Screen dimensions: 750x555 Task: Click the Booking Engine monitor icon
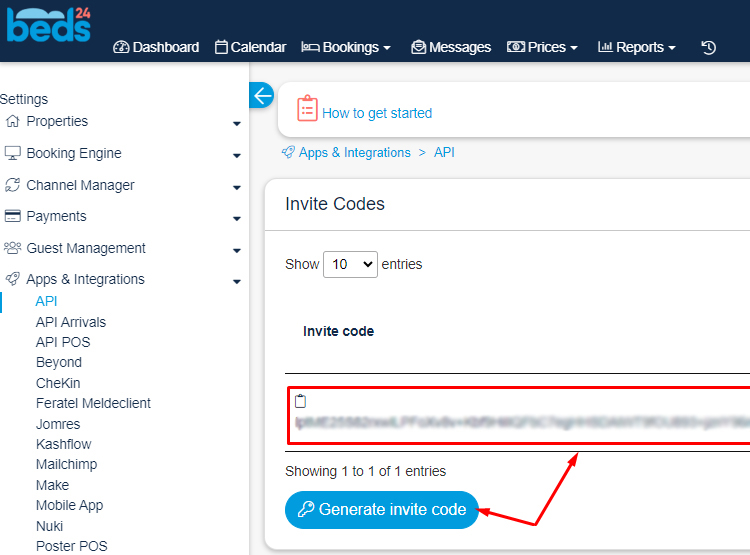(x=12, y=153)
